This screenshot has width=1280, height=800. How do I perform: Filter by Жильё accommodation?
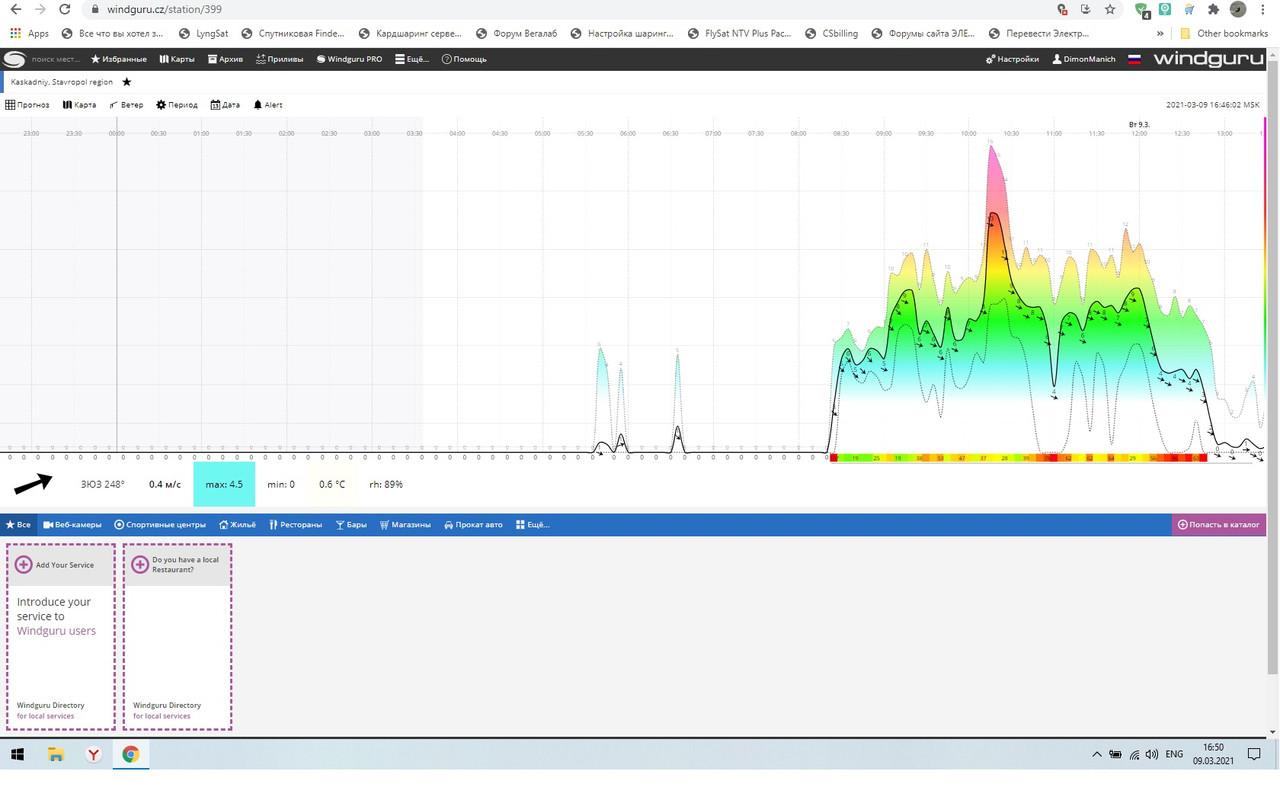pos(237,524)
